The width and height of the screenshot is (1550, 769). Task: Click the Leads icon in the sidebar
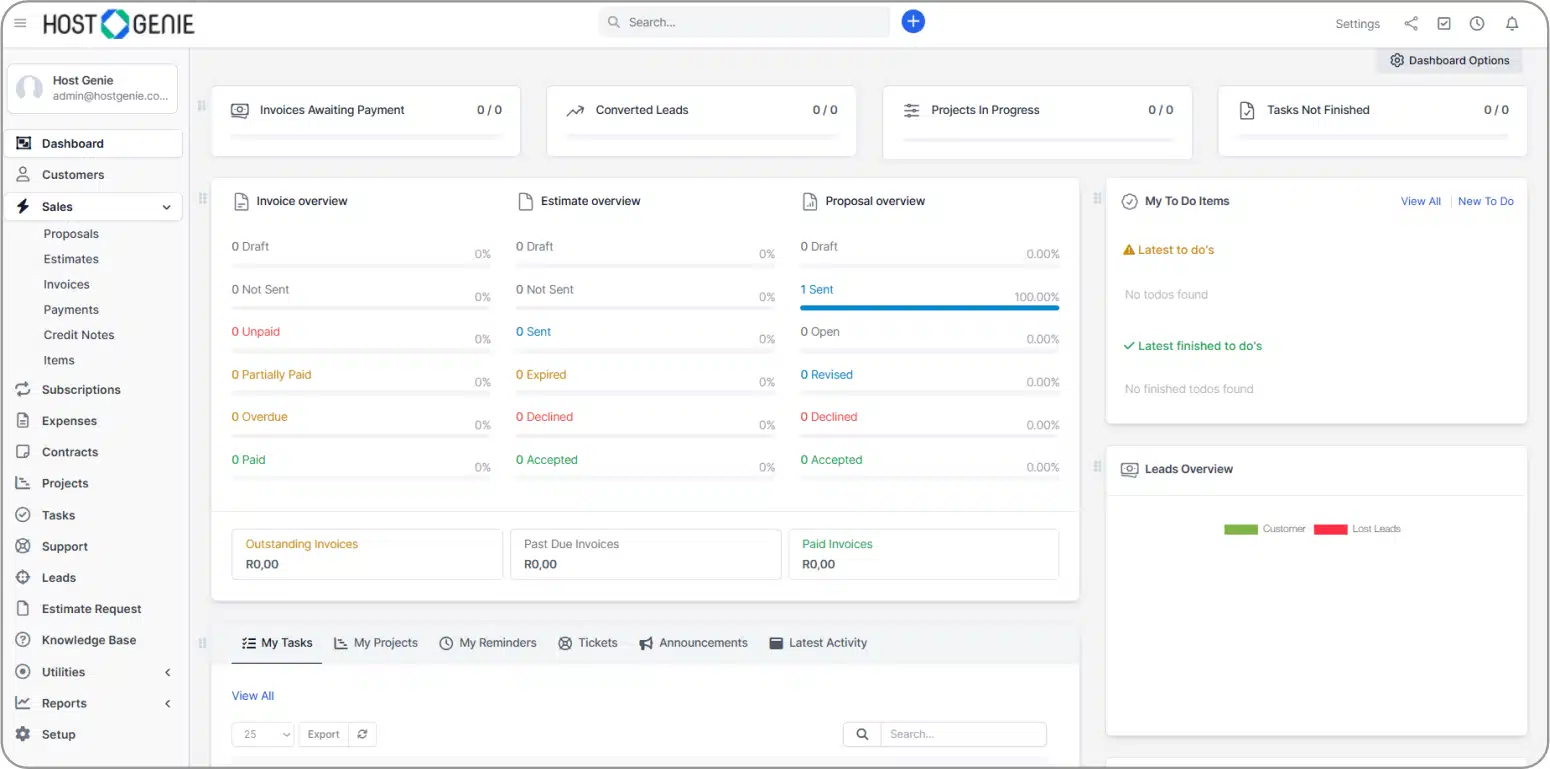click(x=24, y=577)
